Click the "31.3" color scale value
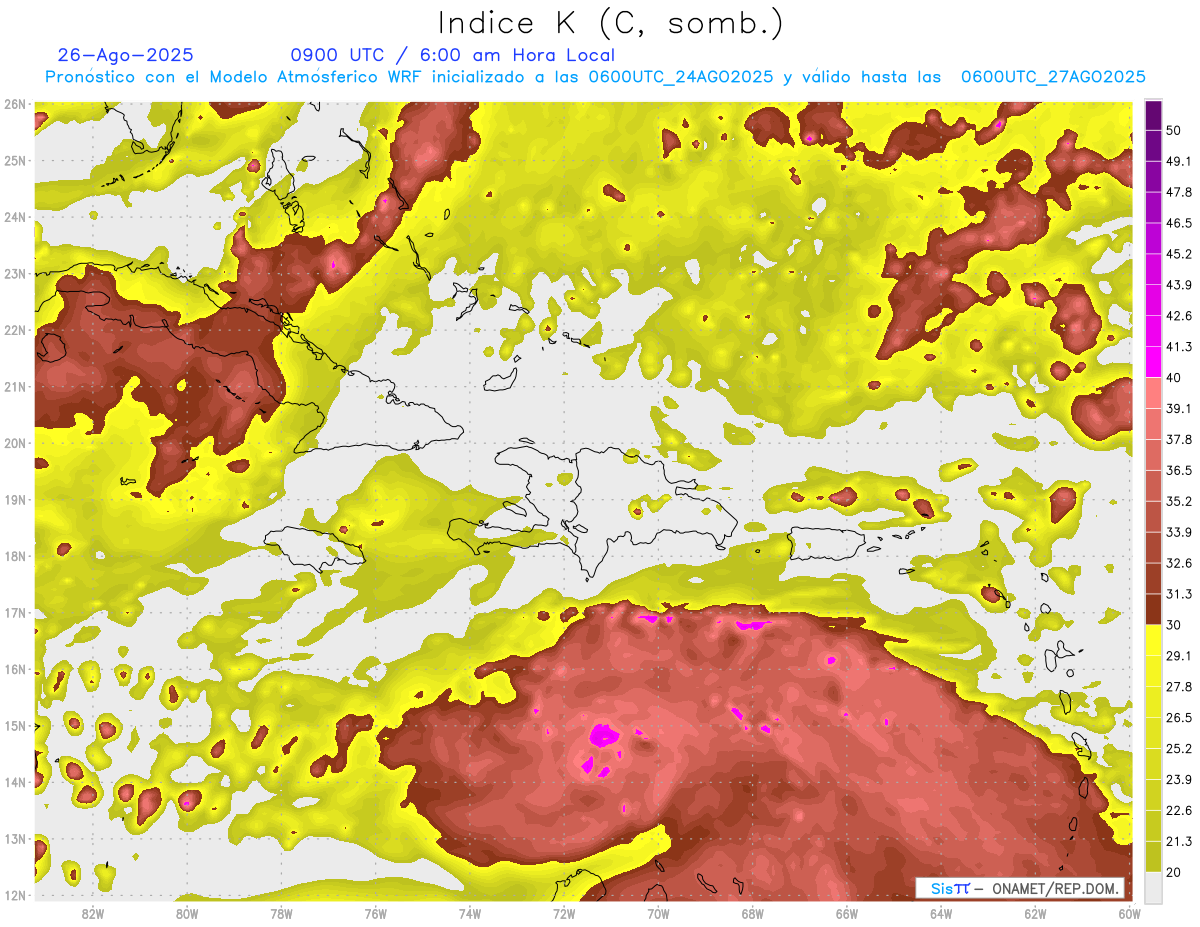Viewport: 1200px width, 927px height. click(x=1179, y=594)
